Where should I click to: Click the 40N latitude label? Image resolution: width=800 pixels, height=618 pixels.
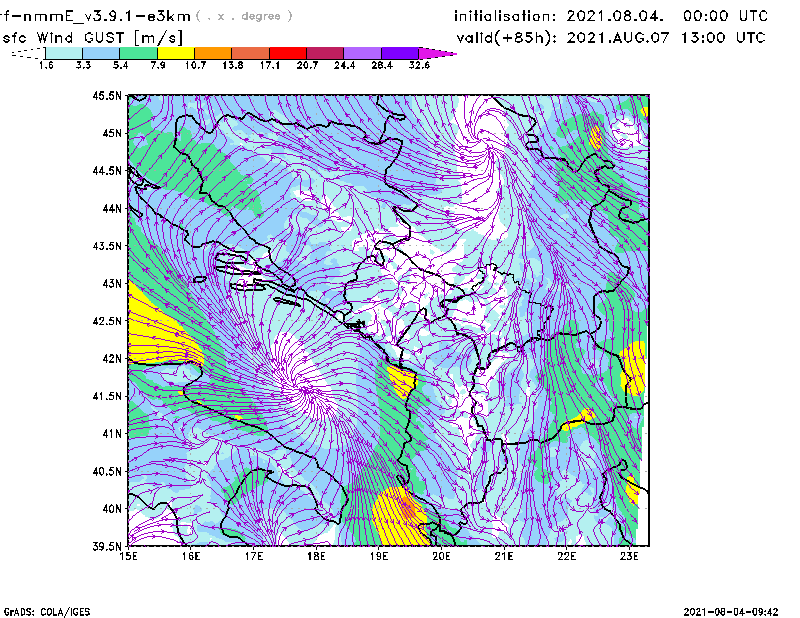[112, 509]
